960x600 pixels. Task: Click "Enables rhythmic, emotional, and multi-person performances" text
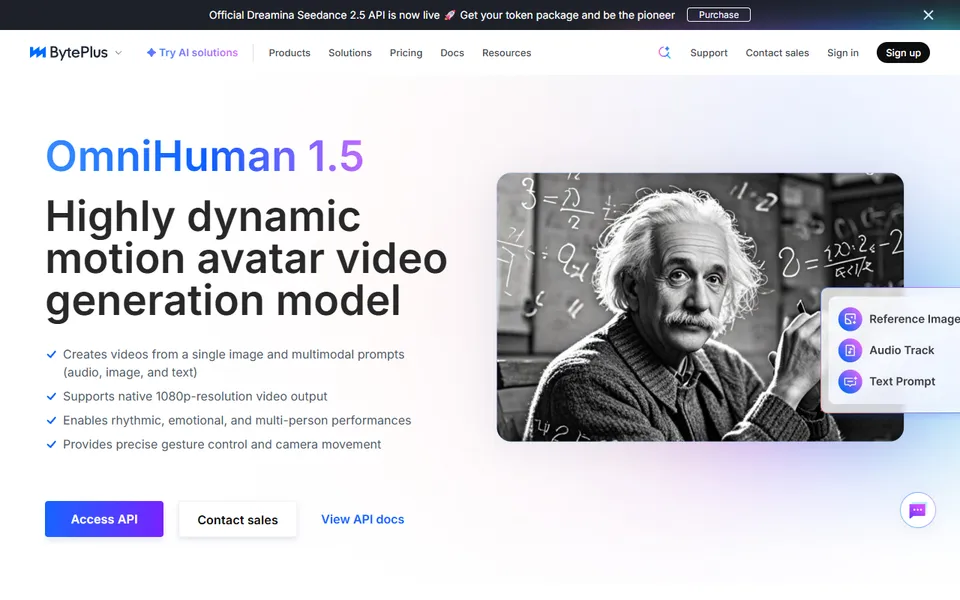point(237,421)
